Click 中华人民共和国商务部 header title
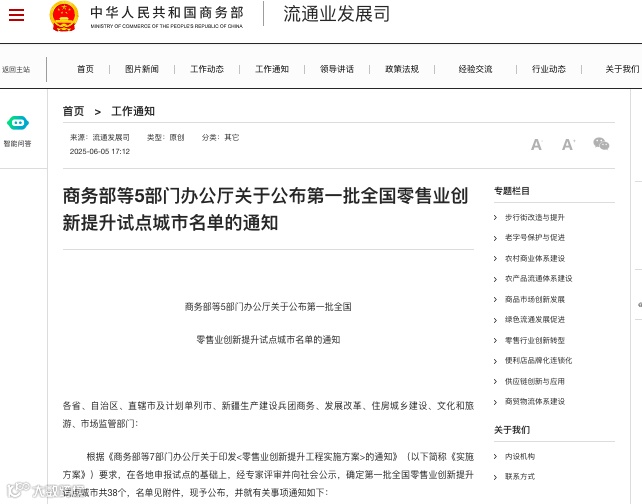The width and height of the screenshot is (642, 504). point(167,13)
